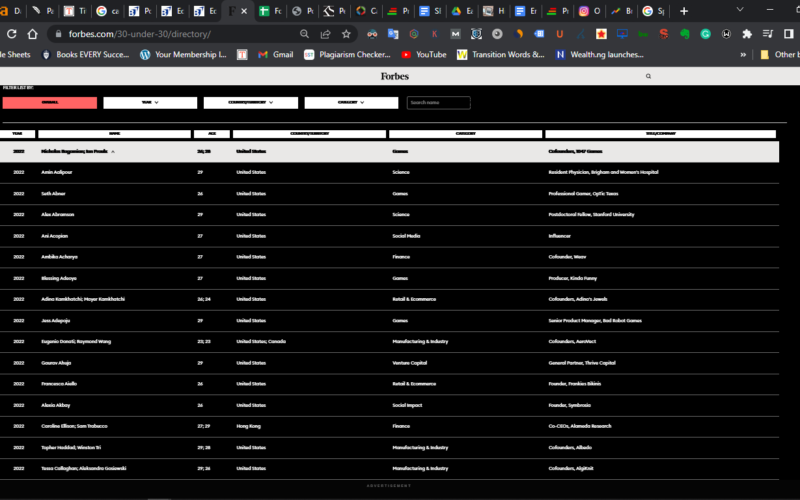
Task: Click the Forbes logo link
Action: point(394,76)
